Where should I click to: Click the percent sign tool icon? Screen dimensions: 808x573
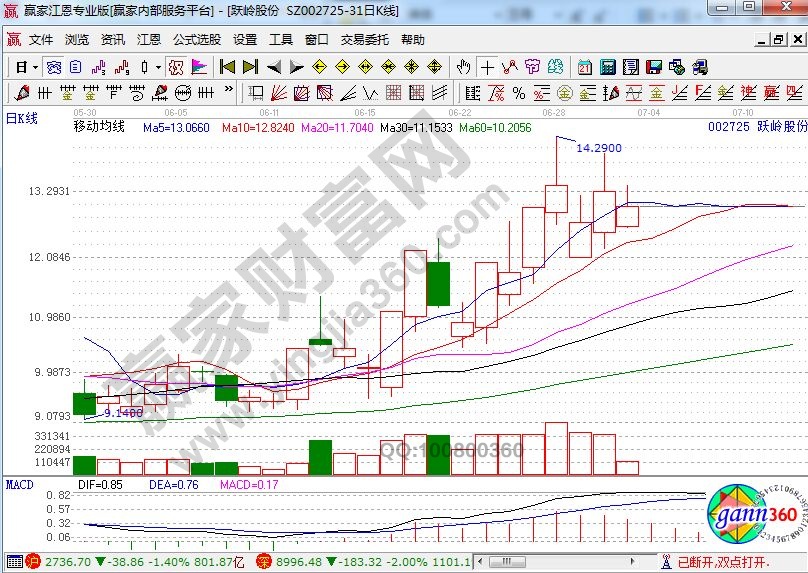(519, 93)
